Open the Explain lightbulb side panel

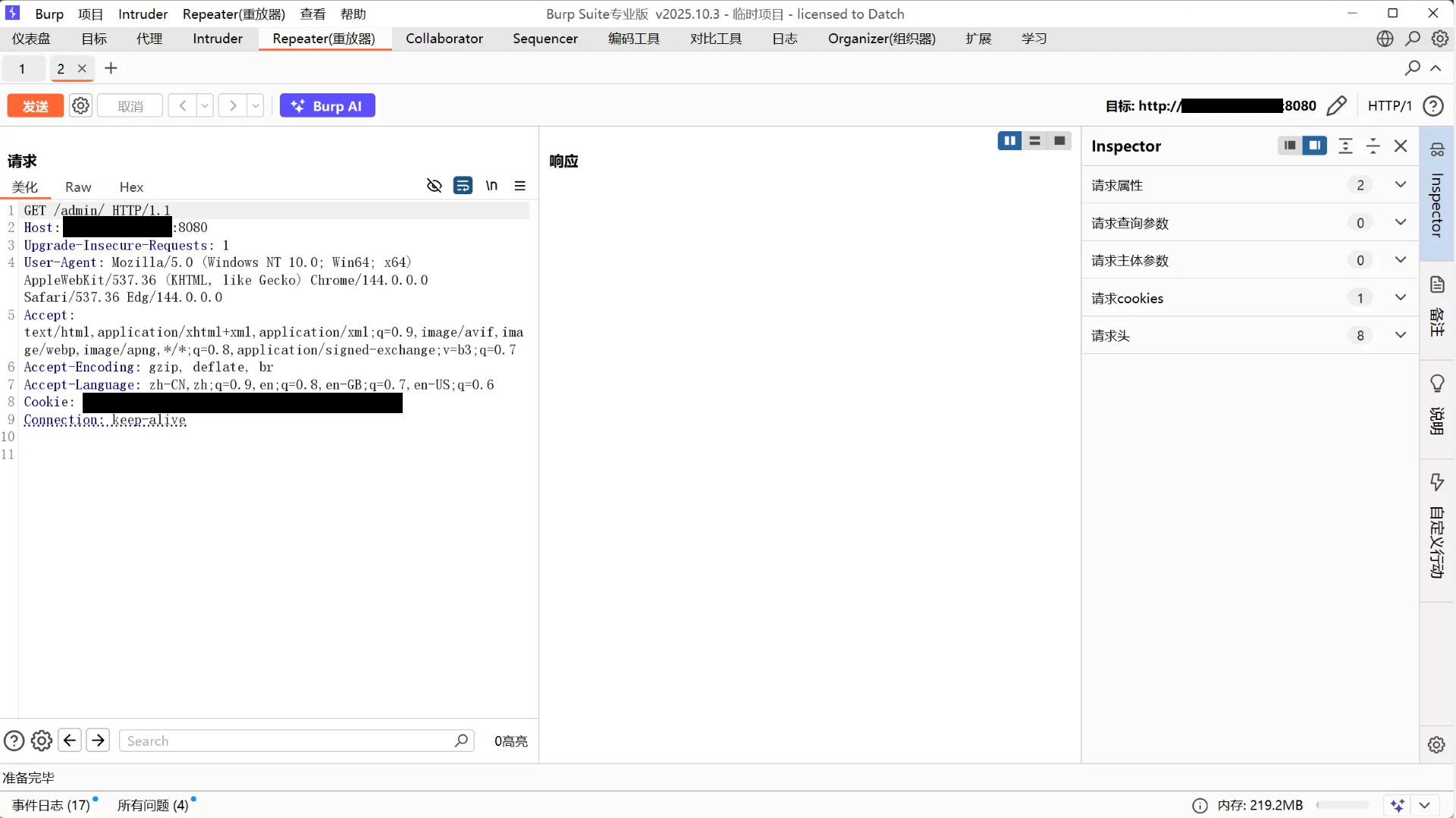1437,384
